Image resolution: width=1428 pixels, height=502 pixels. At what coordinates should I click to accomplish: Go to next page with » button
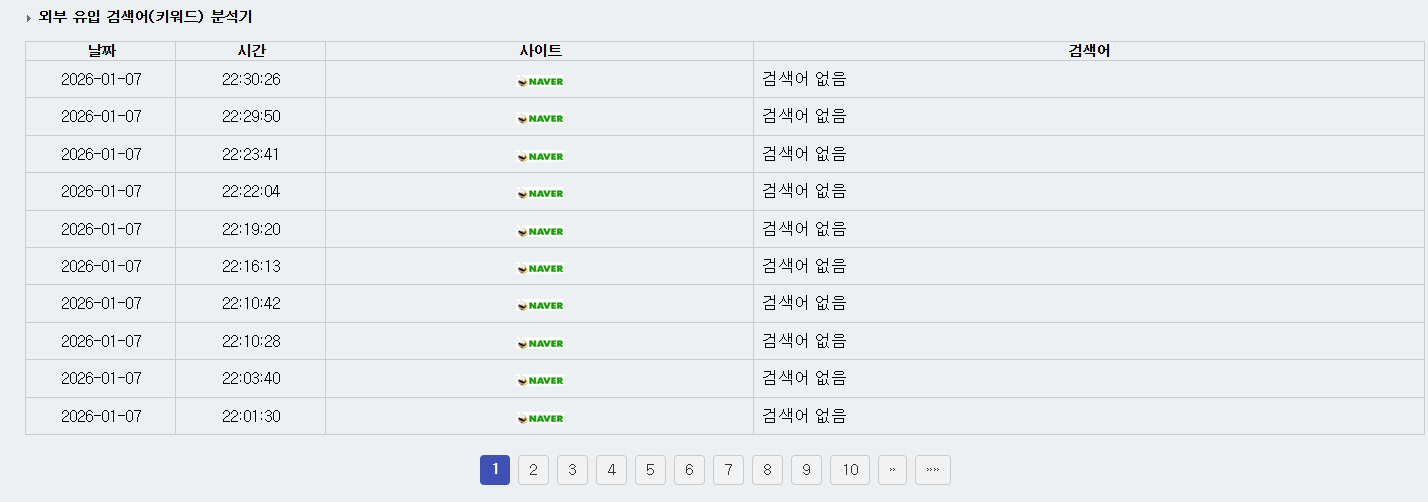[893, 470]
